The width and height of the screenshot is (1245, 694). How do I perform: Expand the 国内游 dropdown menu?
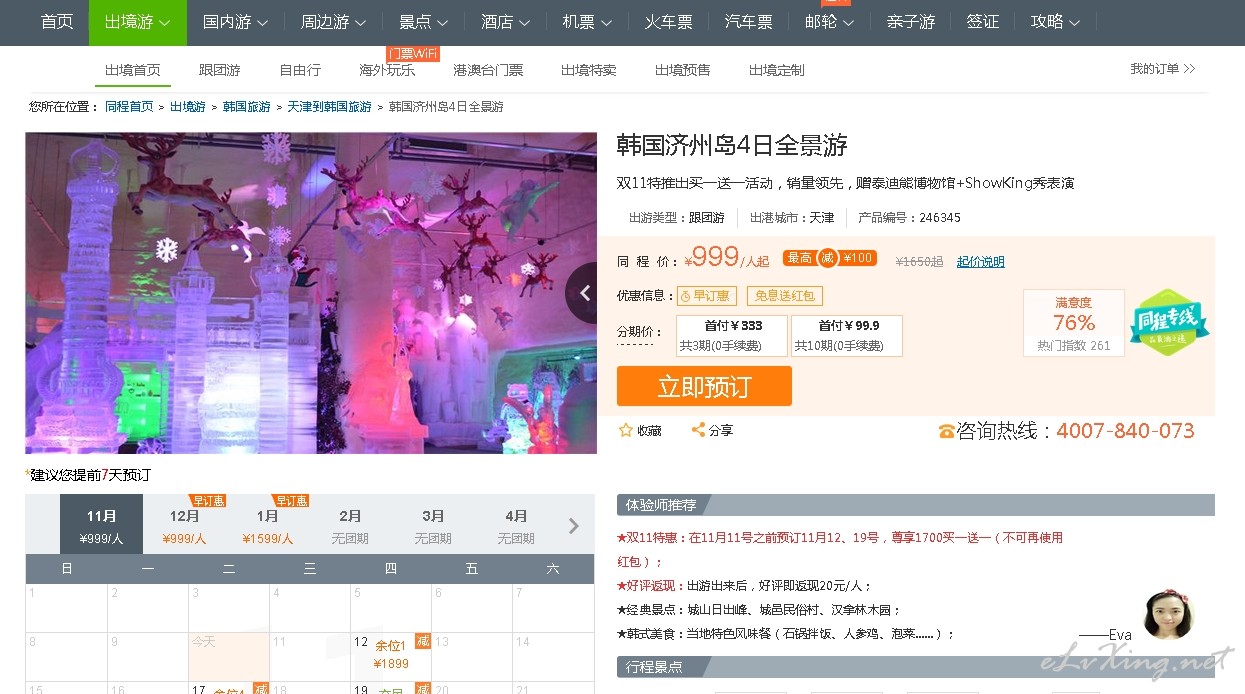point(235,22)
